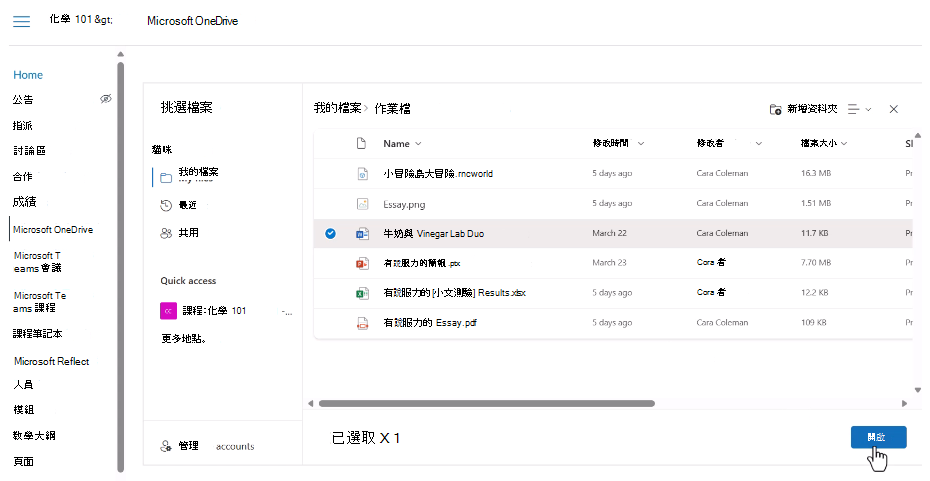Select the 有說服力的 Essay.pdf file name

[430, 323]
